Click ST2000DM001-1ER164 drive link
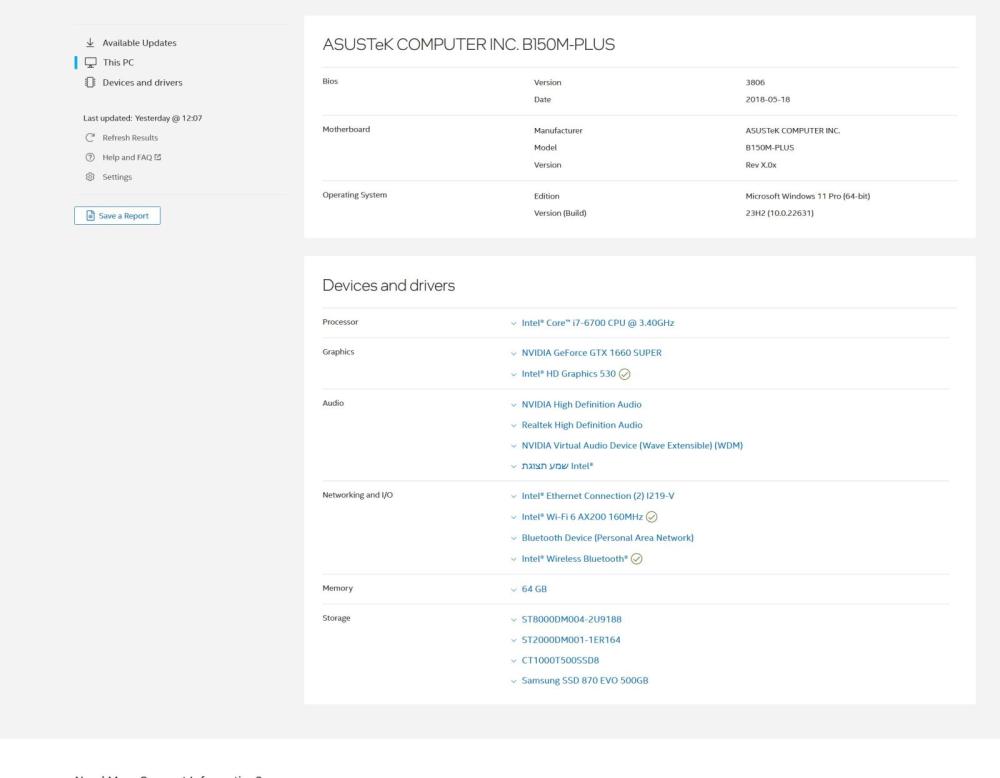This screenshot has width=1000, height=778. click(571, 640)
